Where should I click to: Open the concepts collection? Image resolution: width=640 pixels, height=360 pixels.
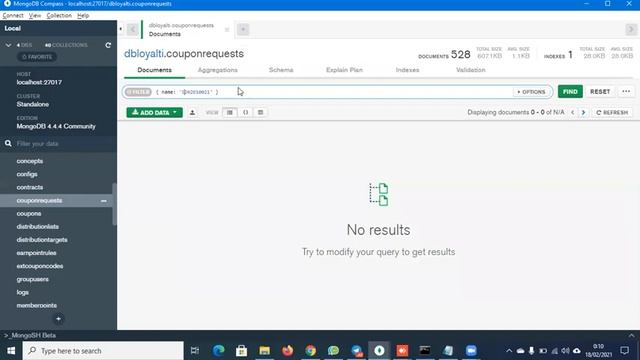pos(30,161)
